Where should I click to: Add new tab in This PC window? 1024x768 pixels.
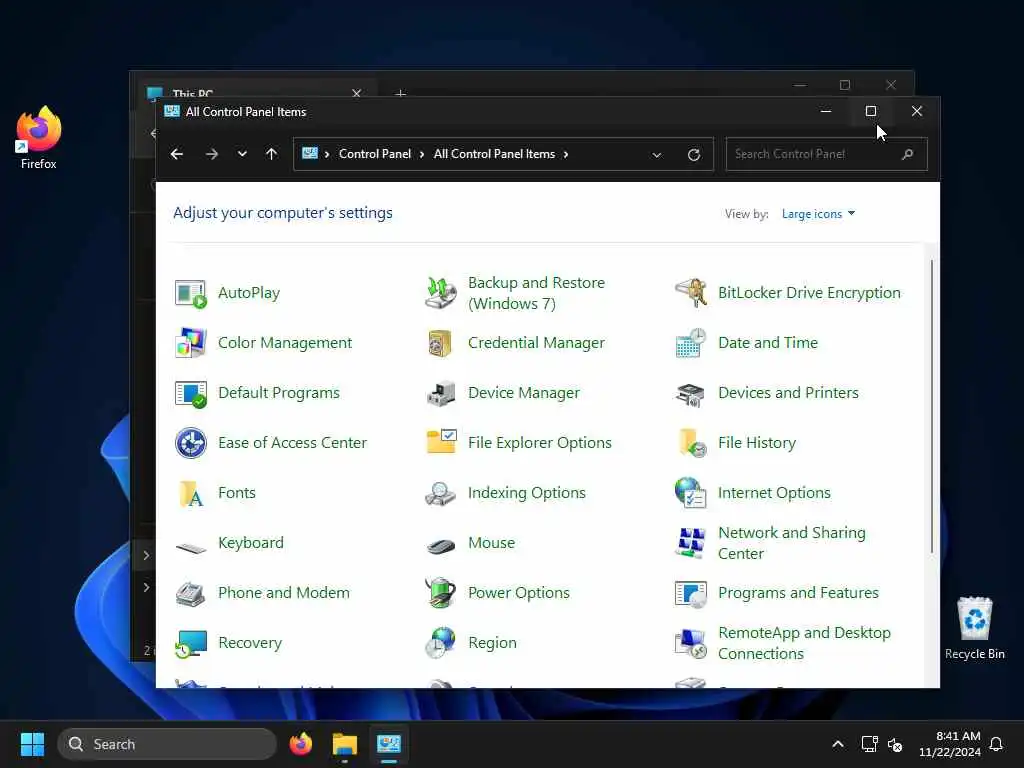pyautogui.click(x=401, y=94)
